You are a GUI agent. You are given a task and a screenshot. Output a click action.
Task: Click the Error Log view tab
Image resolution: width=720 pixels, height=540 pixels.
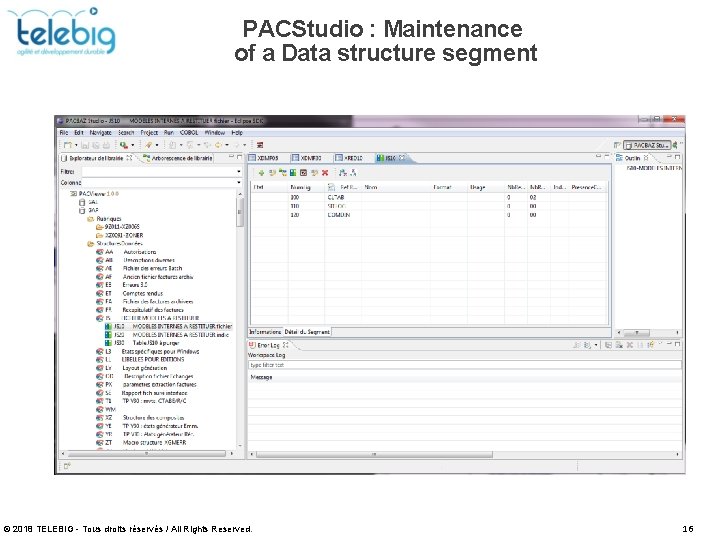pyautogui.click(x=269, y=345)
